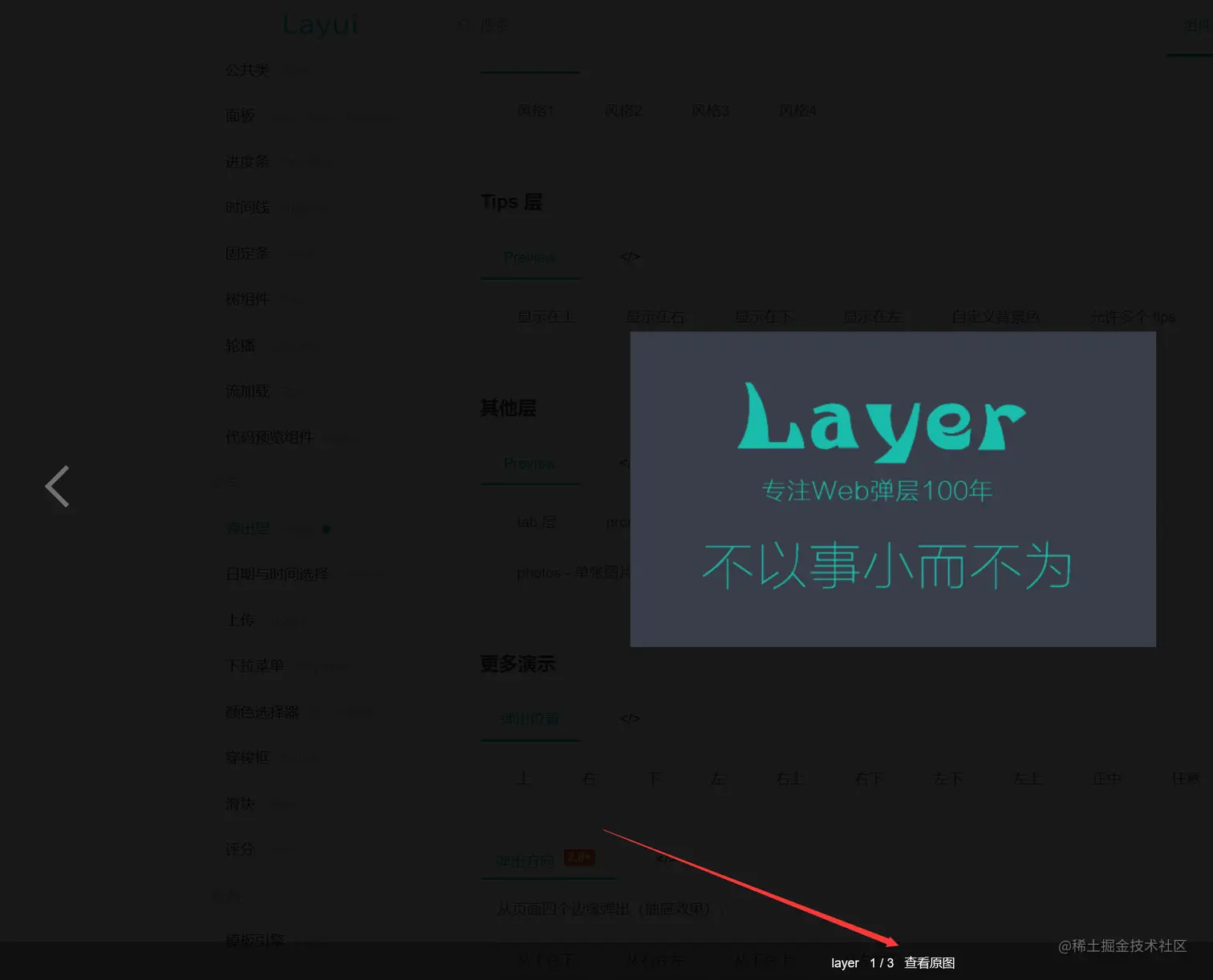Click the 显示在上 tips button
The width and height of the screenshot is (1213, 980).
click(546, 317)
